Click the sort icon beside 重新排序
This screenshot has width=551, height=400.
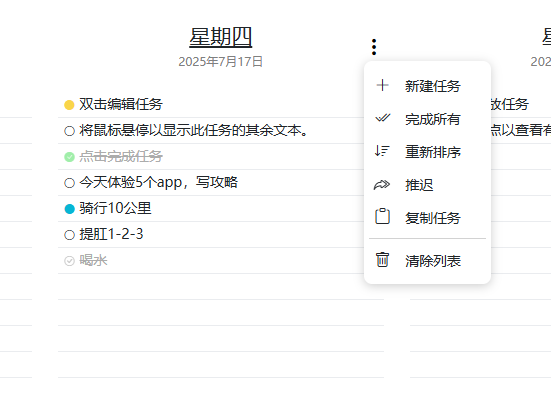[x=382, y=151]
